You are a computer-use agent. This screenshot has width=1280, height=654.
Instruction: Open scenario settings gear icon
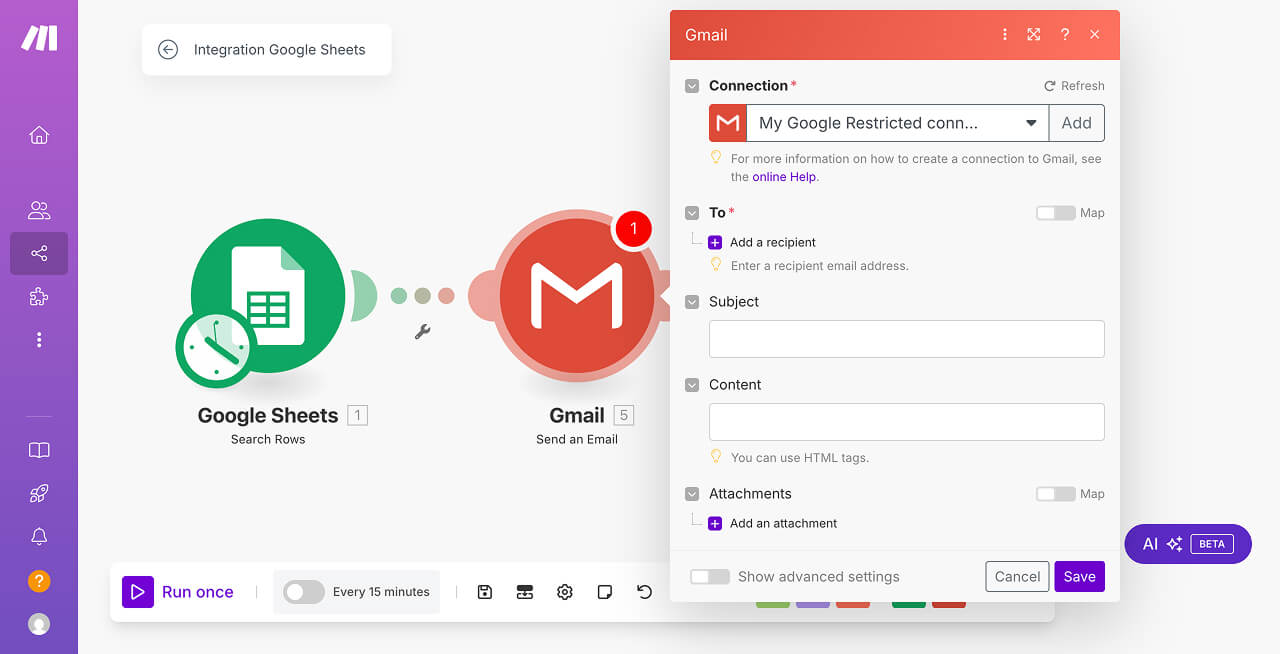click(x=565, y=592)
